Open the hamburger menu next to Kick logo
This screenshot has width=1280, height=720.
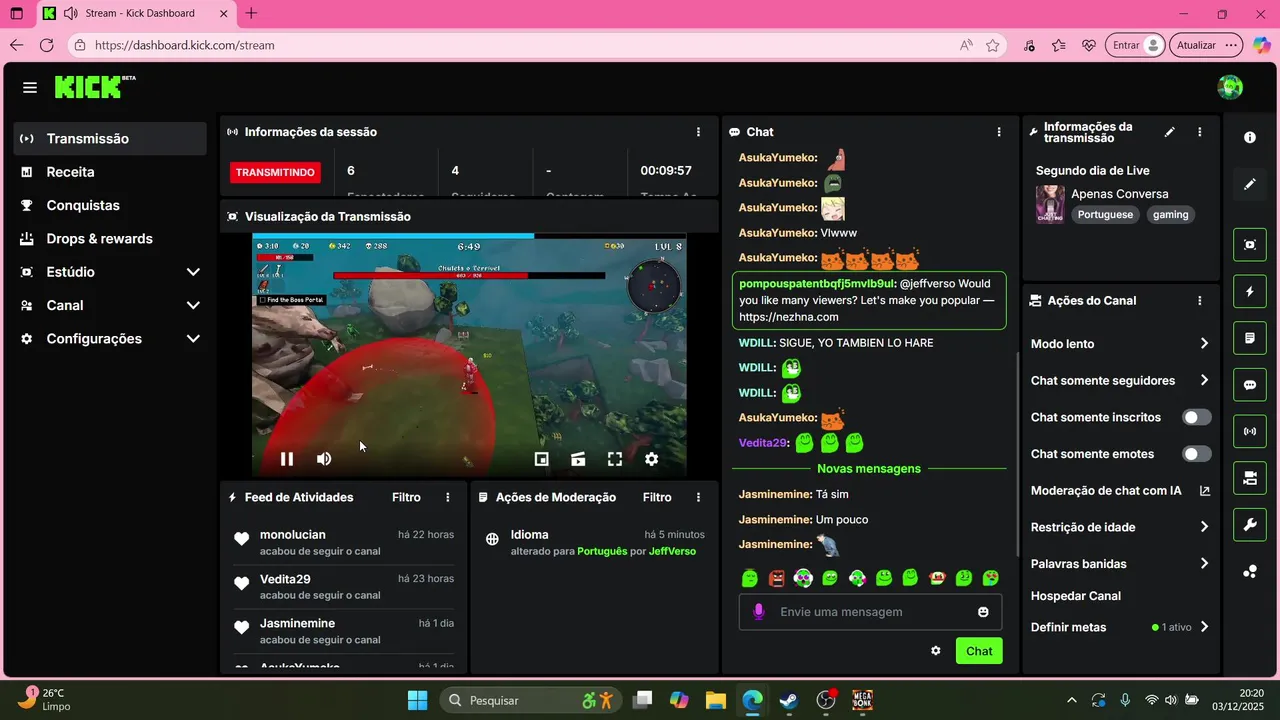[30, 88]
